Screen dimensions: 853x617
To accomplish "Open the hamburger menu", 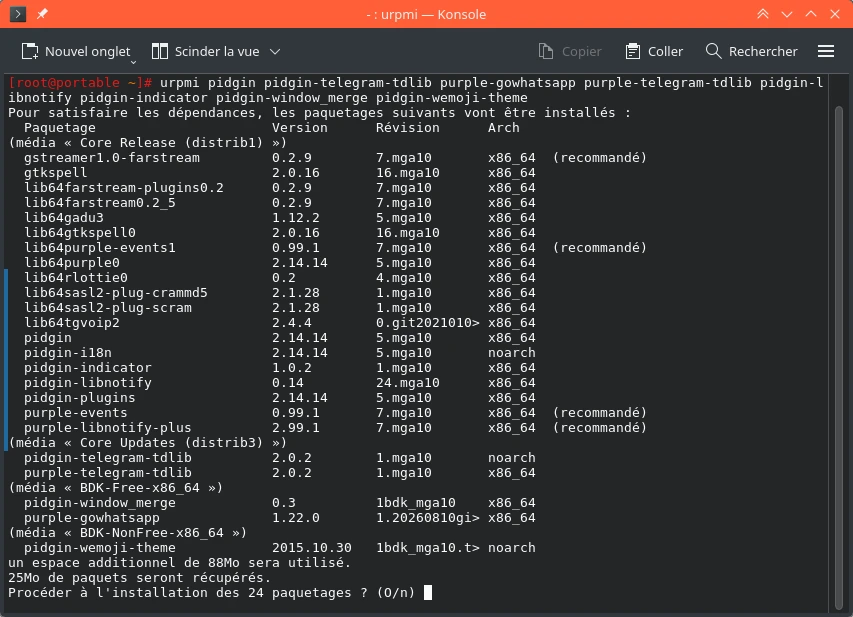I will [x=826, y=52].
